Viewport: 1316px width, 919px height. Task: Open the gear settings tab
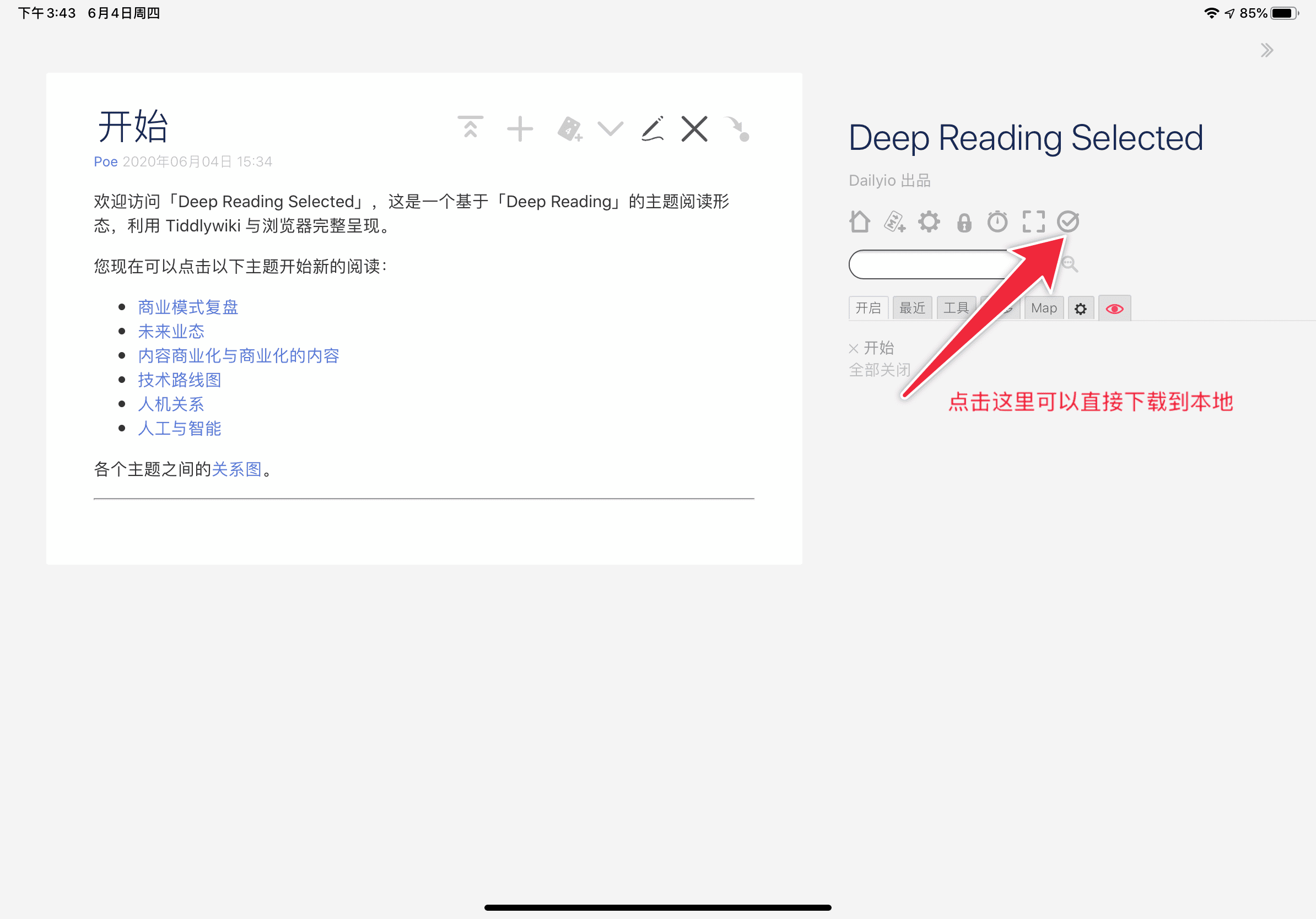coord(1081,309)
